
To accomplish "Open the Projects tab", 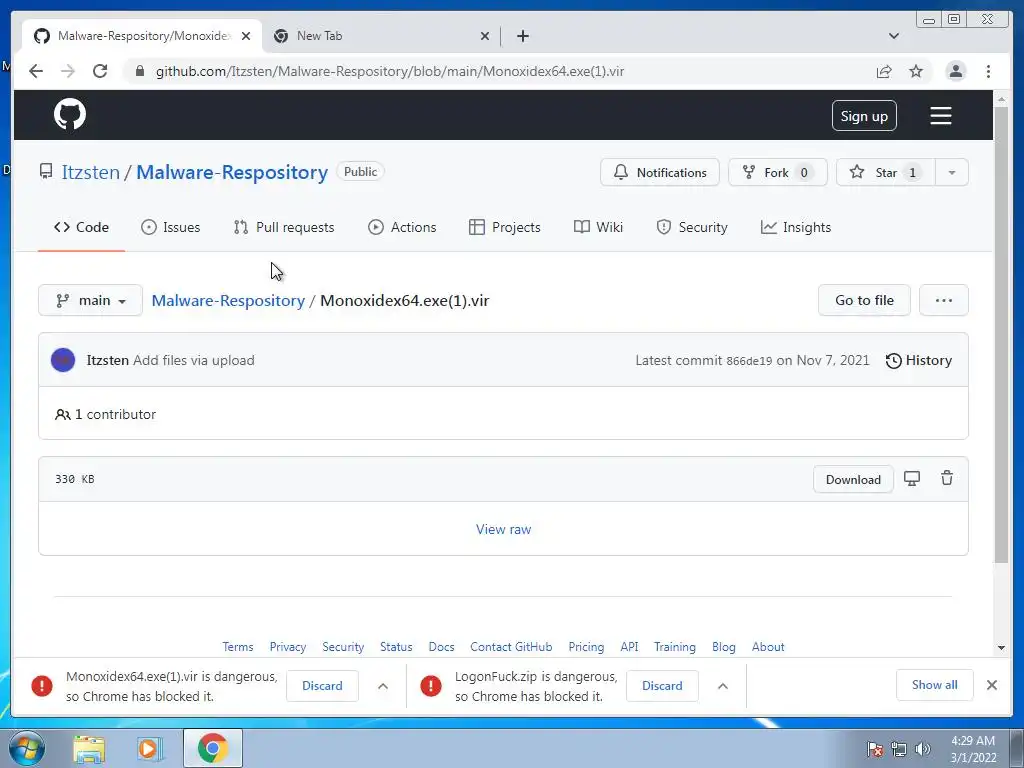I will (x=505, y=227).
